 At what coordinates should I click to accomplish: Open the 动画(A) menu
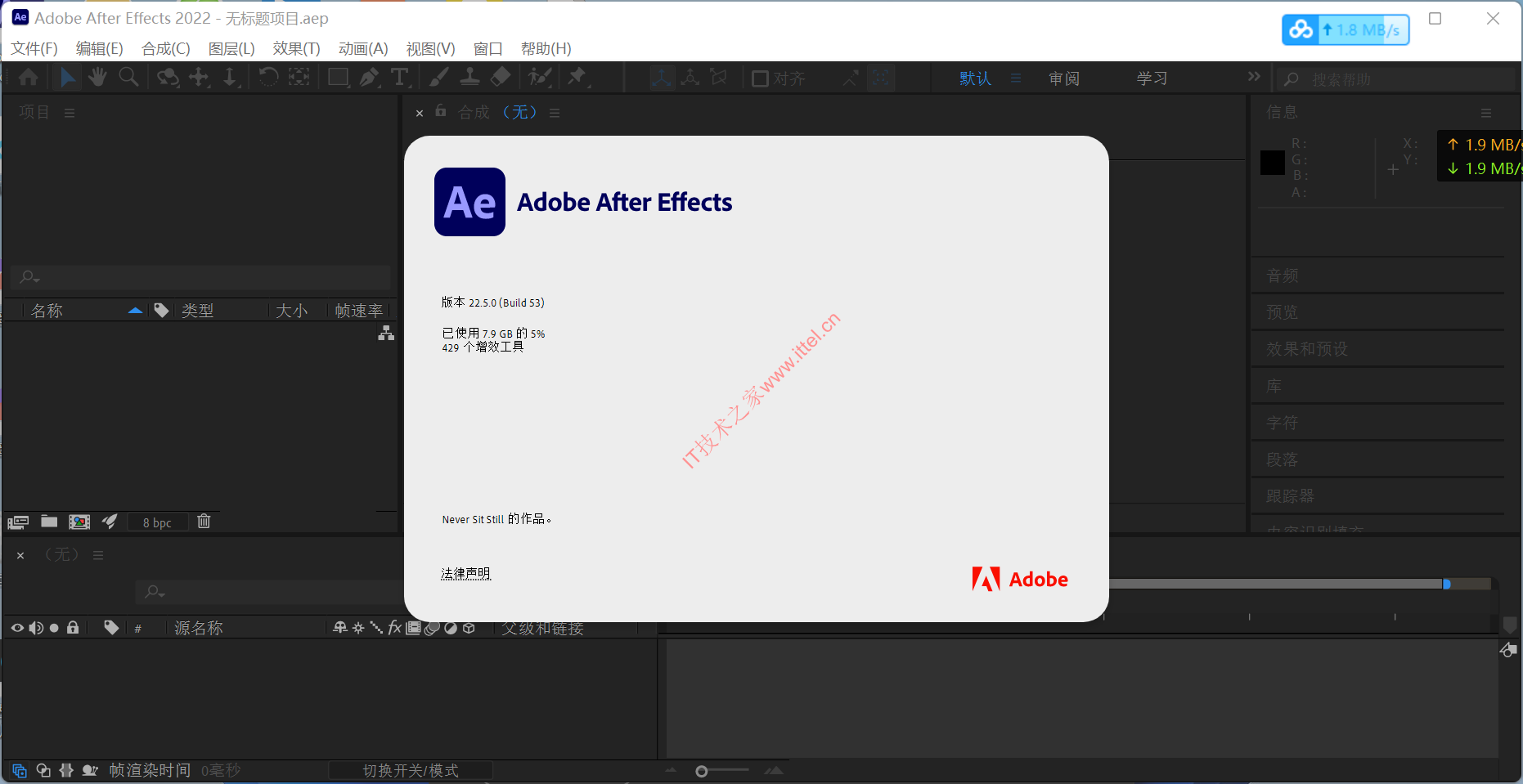pyautogui.click(x=363, y=48)
